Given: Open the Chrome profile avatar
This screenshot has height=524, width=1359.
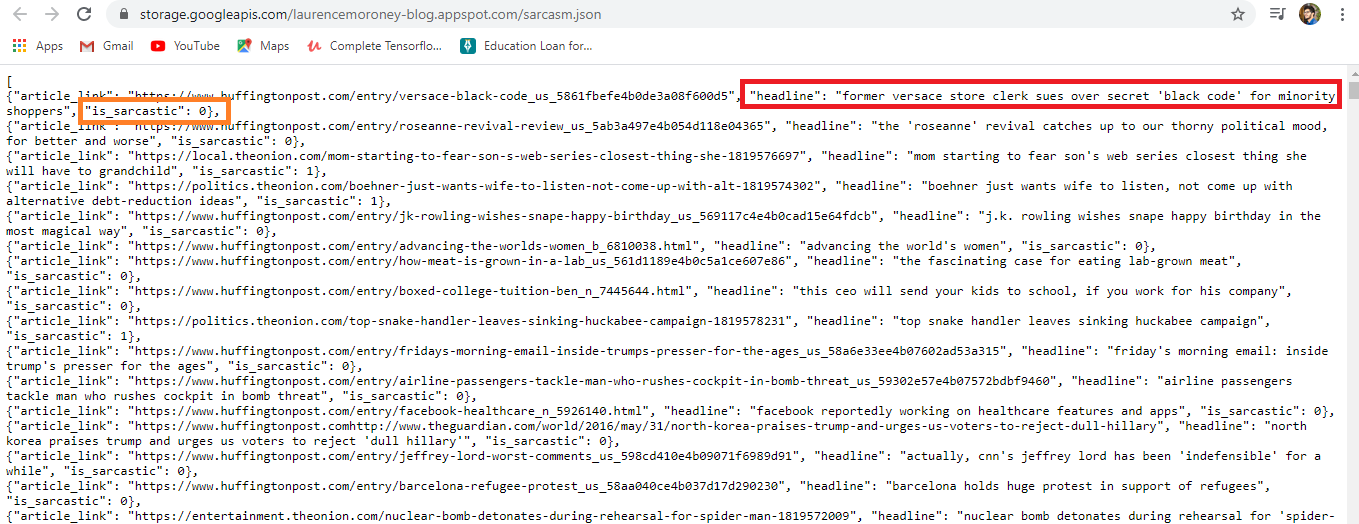Looking at the screenshot, I should pos(1309,15).
